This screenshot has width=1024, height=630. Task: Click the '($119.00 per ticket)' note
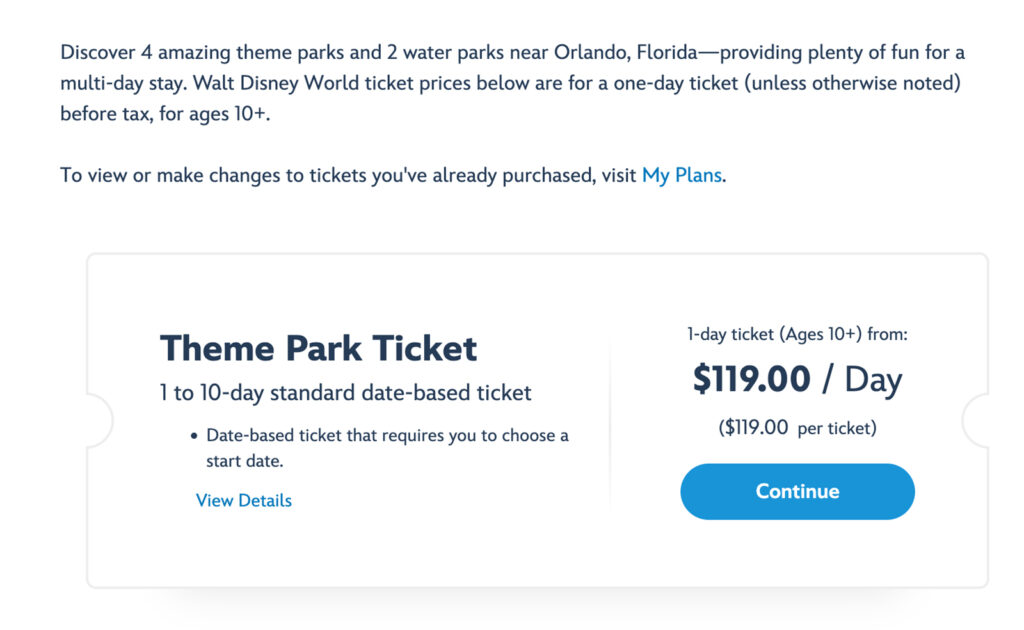click(797, 428)
